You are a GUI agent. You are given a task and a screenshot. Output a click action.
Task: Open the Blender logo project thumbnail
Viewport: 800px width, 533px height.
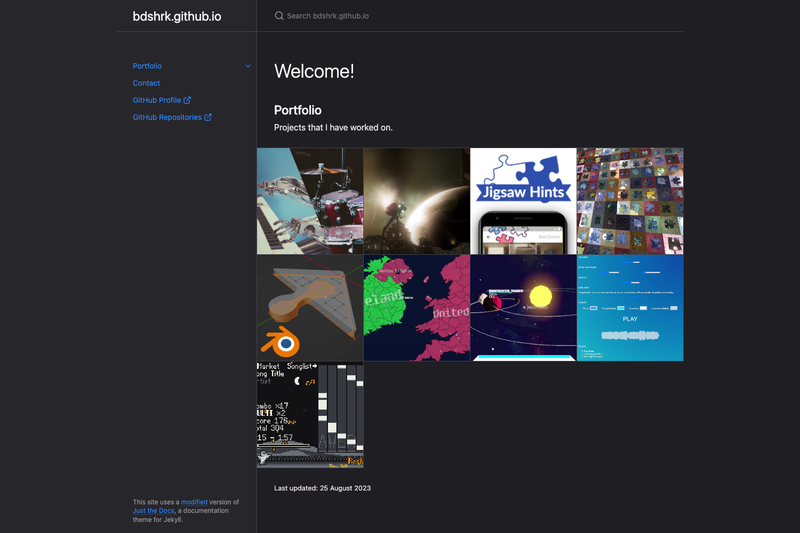(310, 308)
